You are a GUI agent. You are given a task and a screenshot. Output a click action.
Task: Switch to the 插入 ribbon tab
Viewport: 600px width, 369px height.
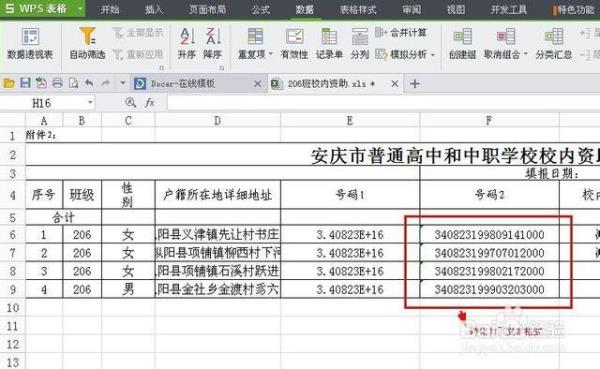point(154,9)
